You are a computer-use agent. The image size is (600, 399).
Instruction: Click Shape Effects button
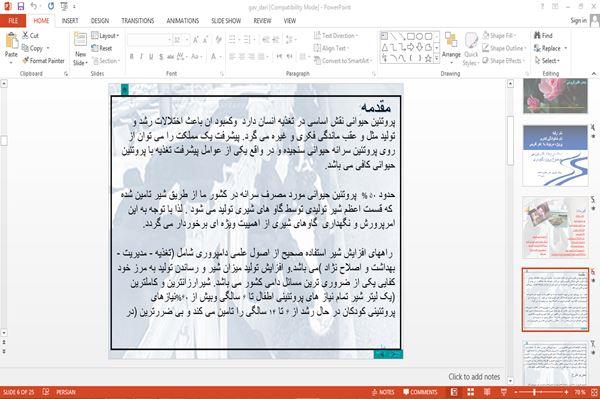tap(503, 61)
